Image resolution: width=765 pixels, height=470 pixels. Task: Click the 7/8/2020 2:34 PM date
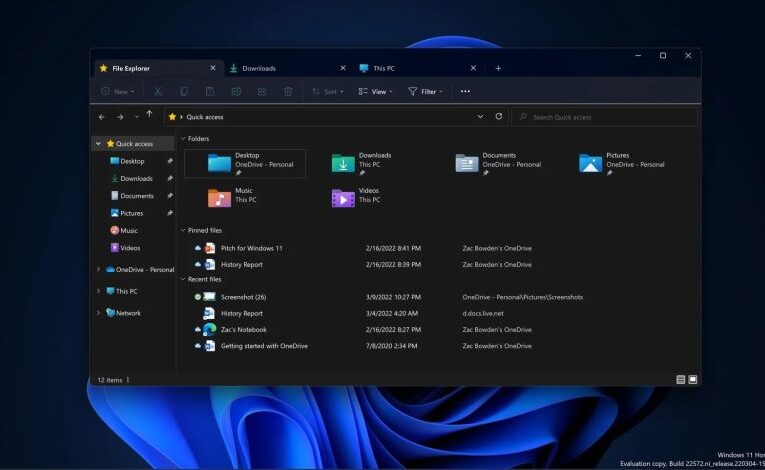(x=391, y=346)
